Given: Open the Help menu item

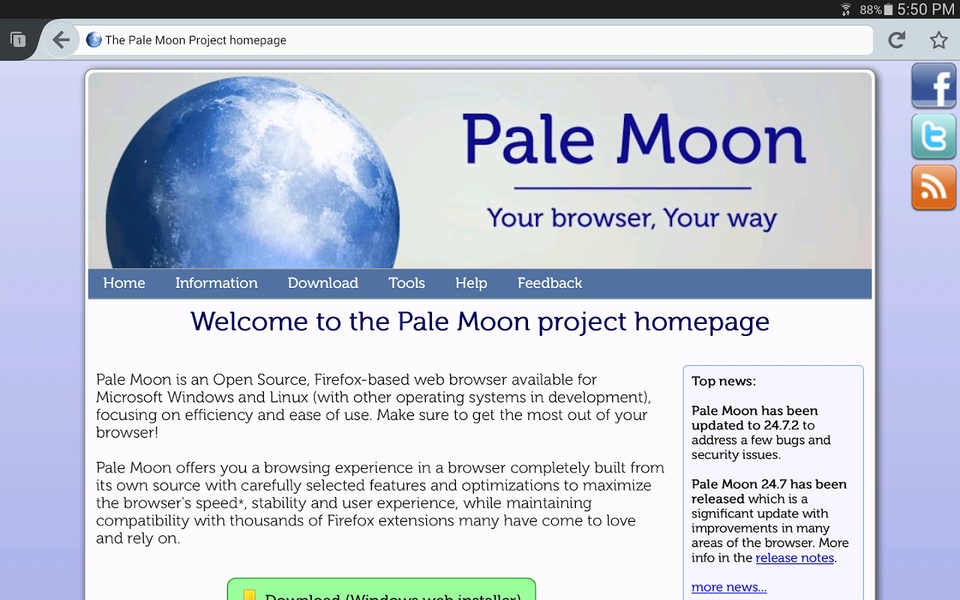Looking at the screenshot, I should coord(471,283).
